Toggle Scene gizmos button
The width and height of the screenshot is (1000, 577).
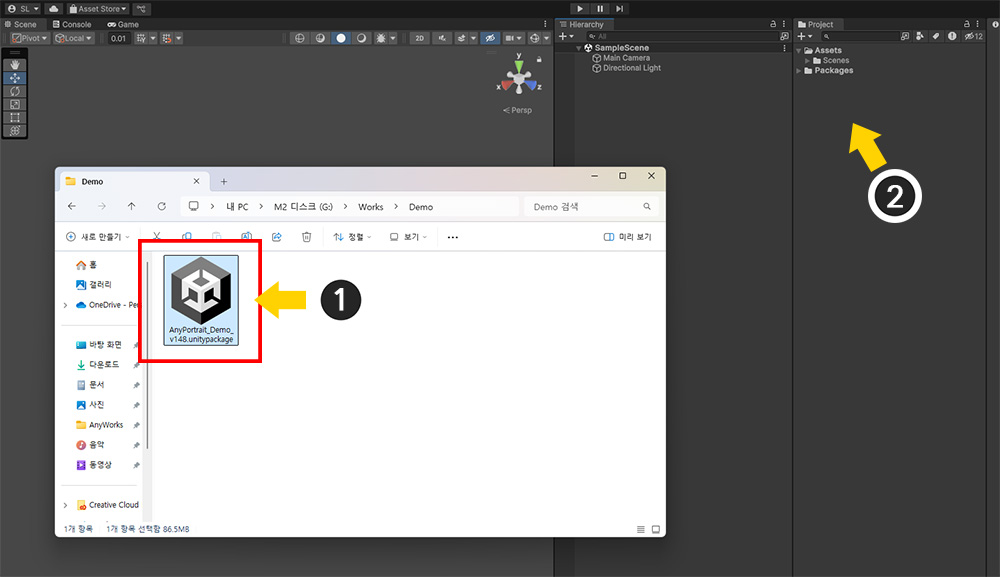click(x=534, y=38)
